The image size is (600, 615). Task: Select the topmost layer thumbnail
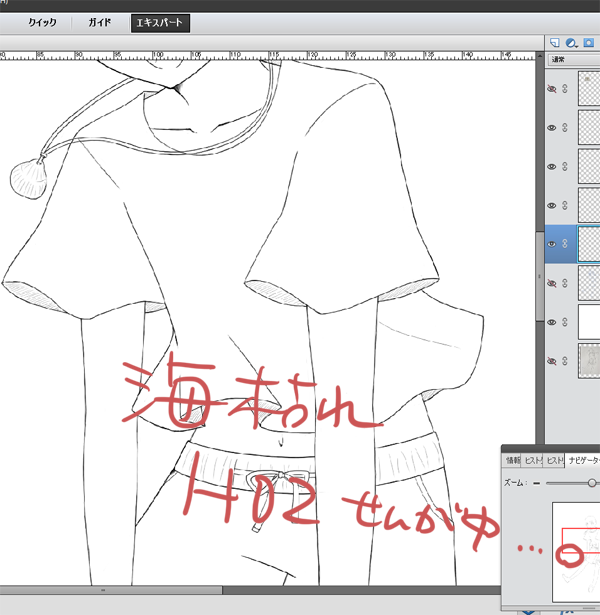(x=589, y=89)
